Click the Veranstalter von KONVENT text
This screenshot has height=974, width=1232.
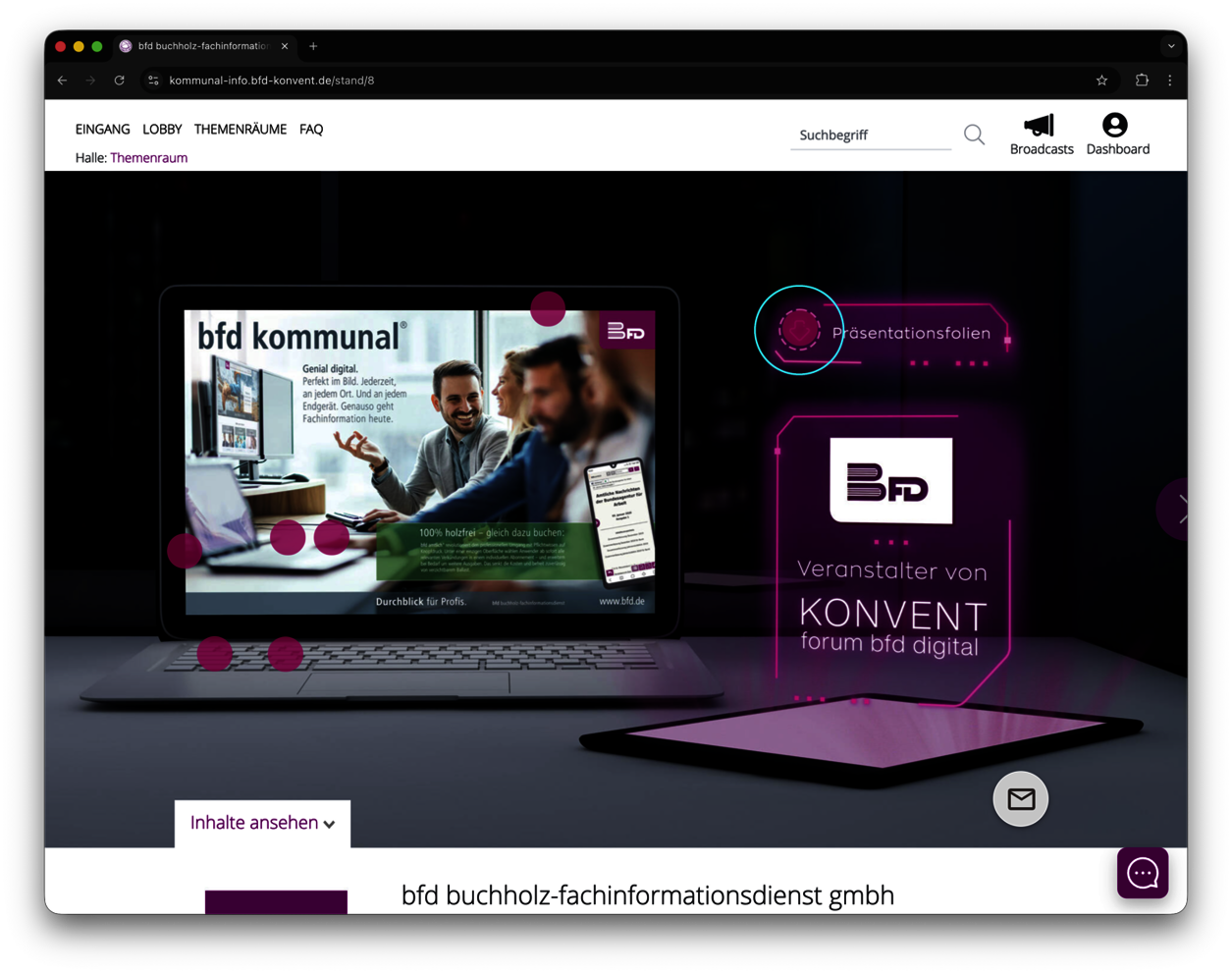pyautogui.click(x=892, y=607)
